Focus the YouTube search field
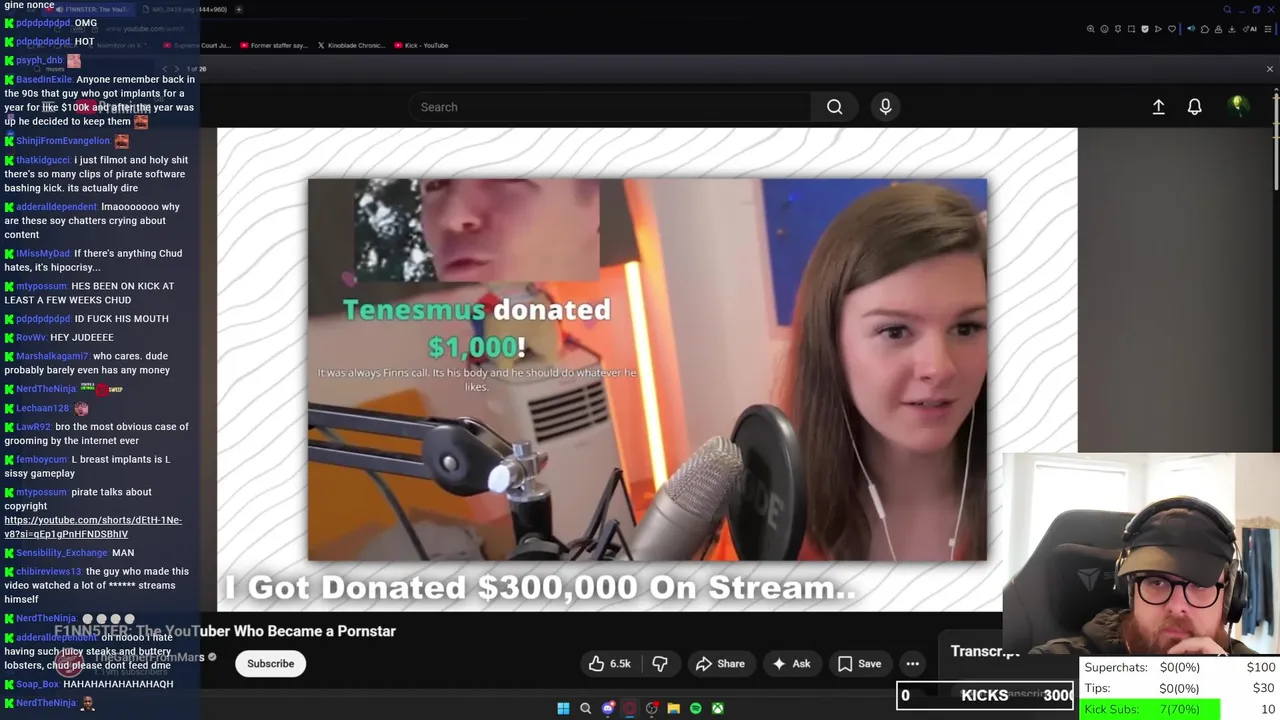The image size is (1280, 720). click(x=610, y=107)
